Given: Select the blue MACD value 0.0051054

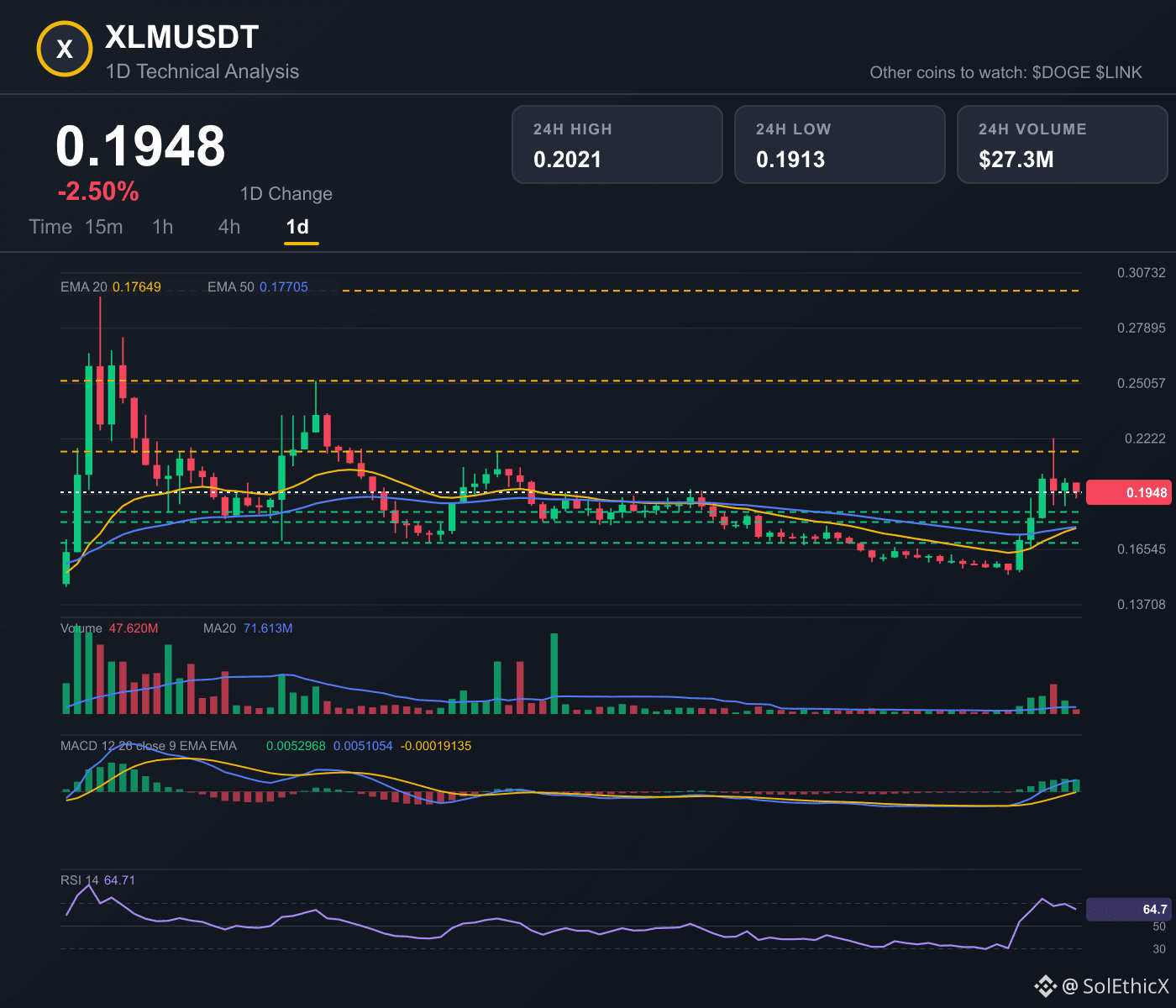Looking at the screenshot, I should 363,746.
